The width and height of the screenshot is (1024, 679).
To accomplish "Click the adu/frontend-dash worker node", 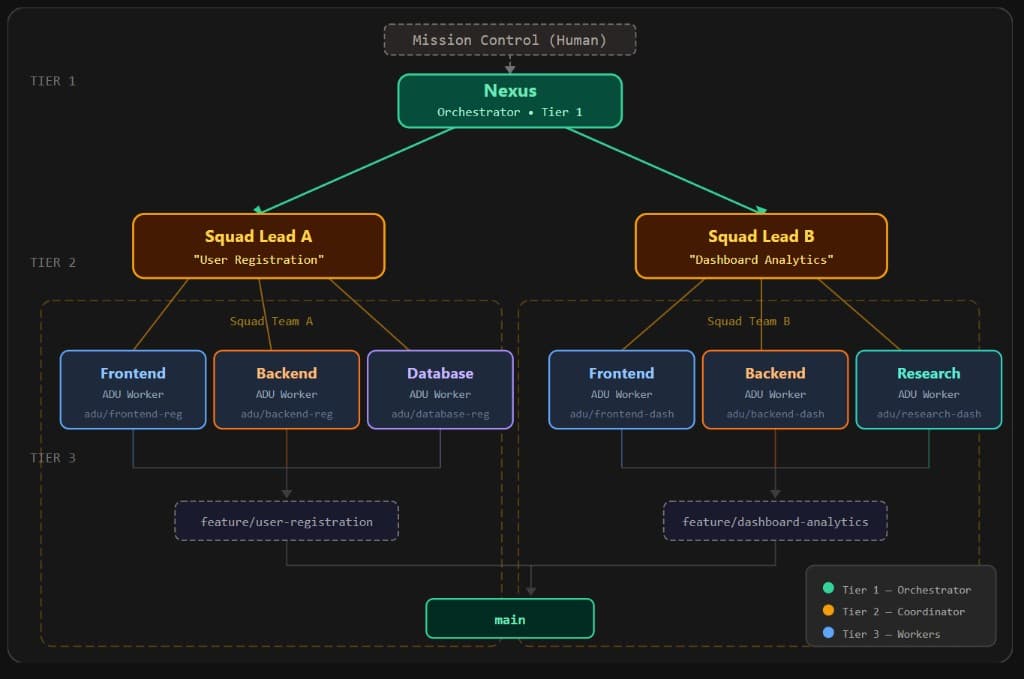I will point(620,389).
